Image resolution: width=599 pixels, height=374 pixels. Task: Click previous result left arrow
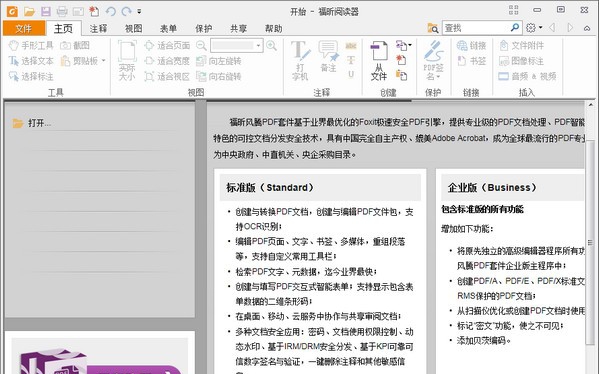pyautogui.click(x=552, y=28)
